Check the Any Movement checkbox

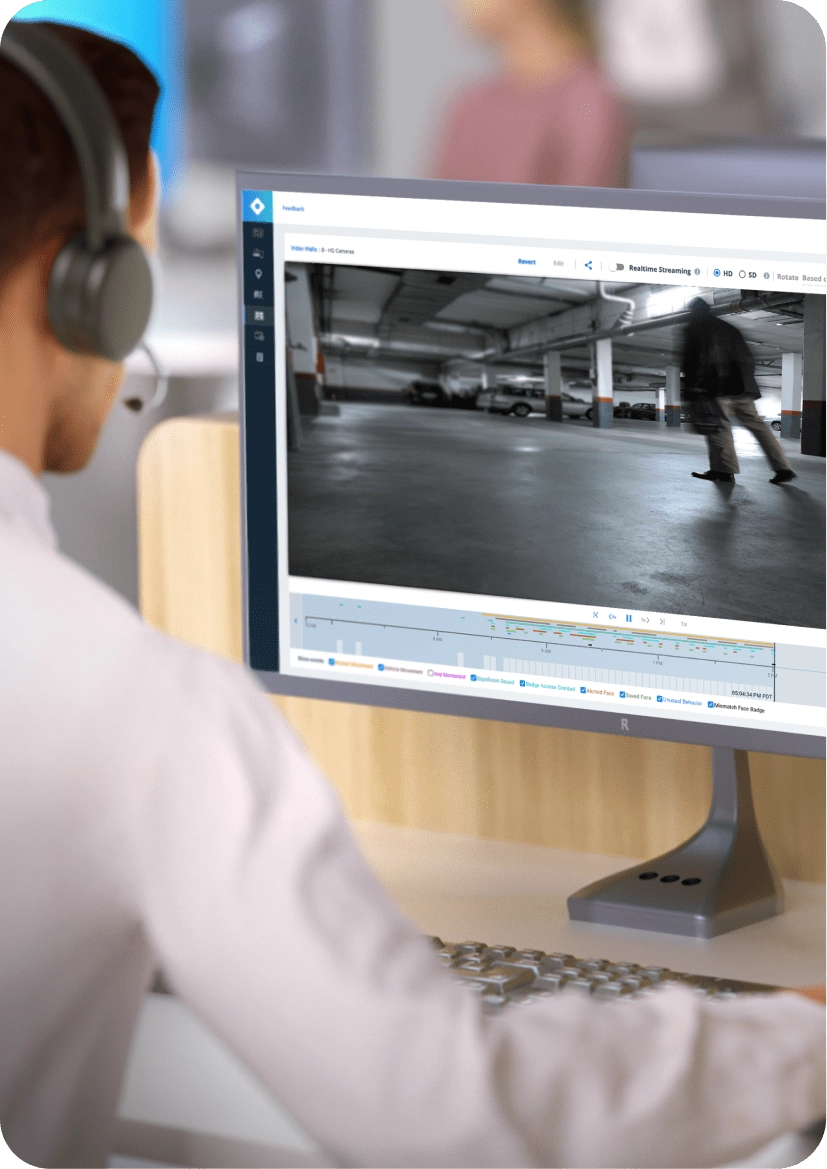coord(430,672)
